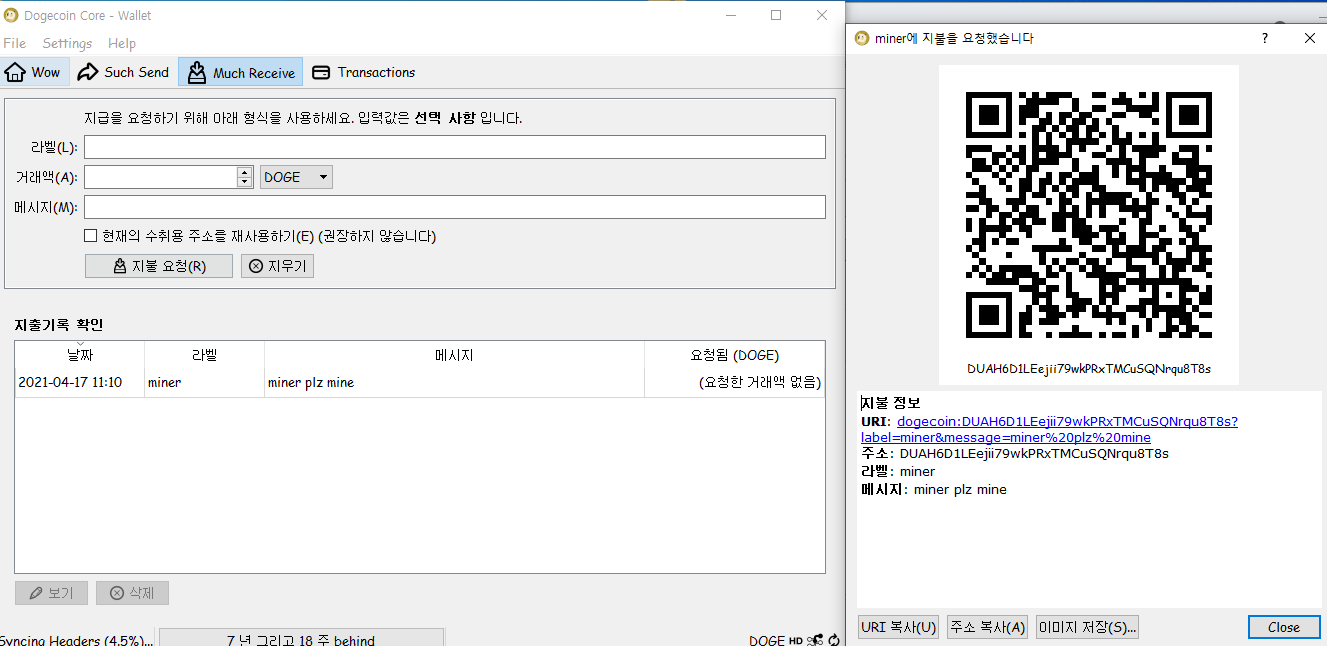Click the 라벨: miner line in the payment info
This screenshot has width=1327, height=646.
point(898,471)
